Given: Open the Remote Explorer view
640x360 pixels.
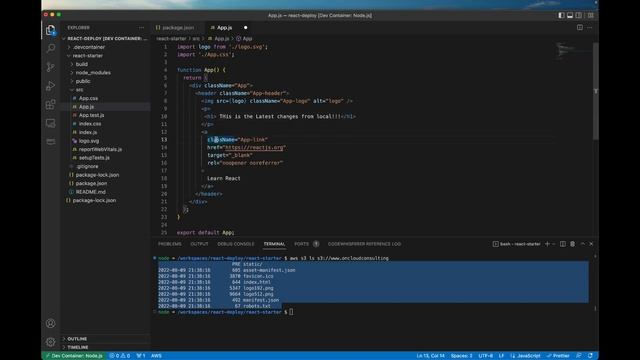Looking at the screenshot, I should tap(51, 123).
